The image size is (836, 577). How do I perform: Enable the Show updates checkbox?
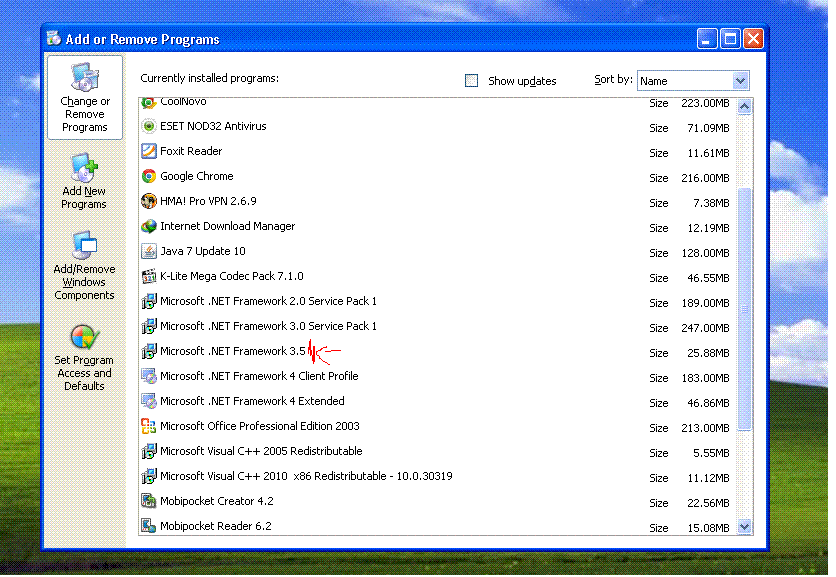pyautogui.click(x=471, y=81)
